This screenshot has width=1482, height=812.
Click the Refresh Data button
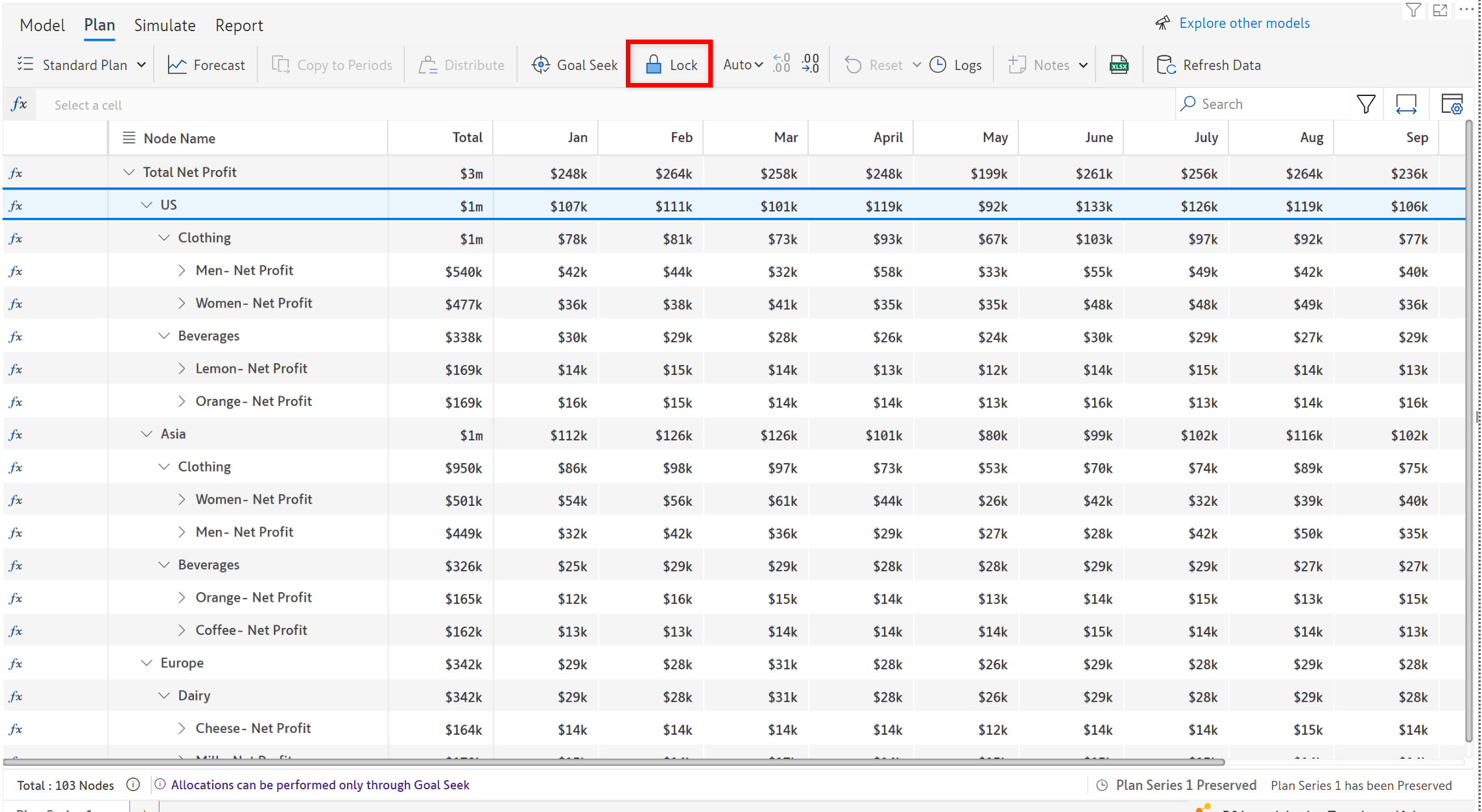[1209, 65]
